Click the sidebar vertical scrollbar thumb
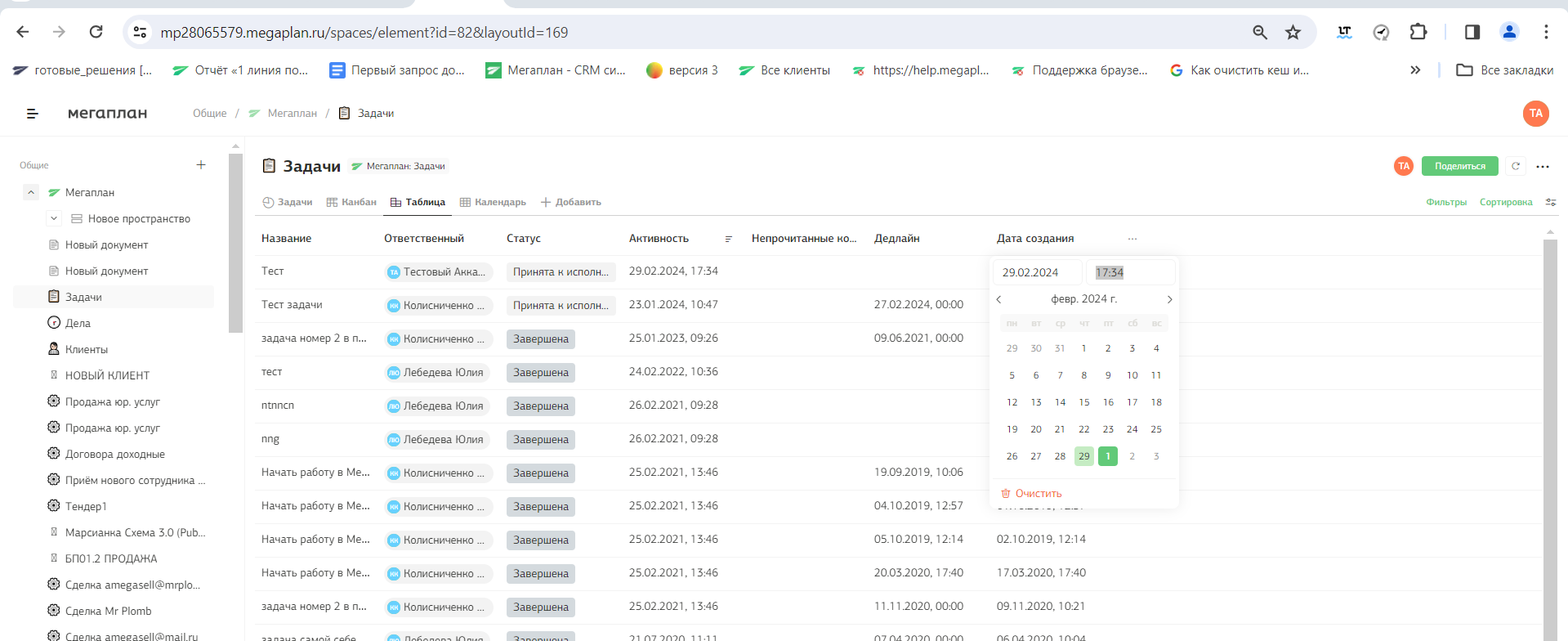 pyautogui.click(x=235, y=243)
